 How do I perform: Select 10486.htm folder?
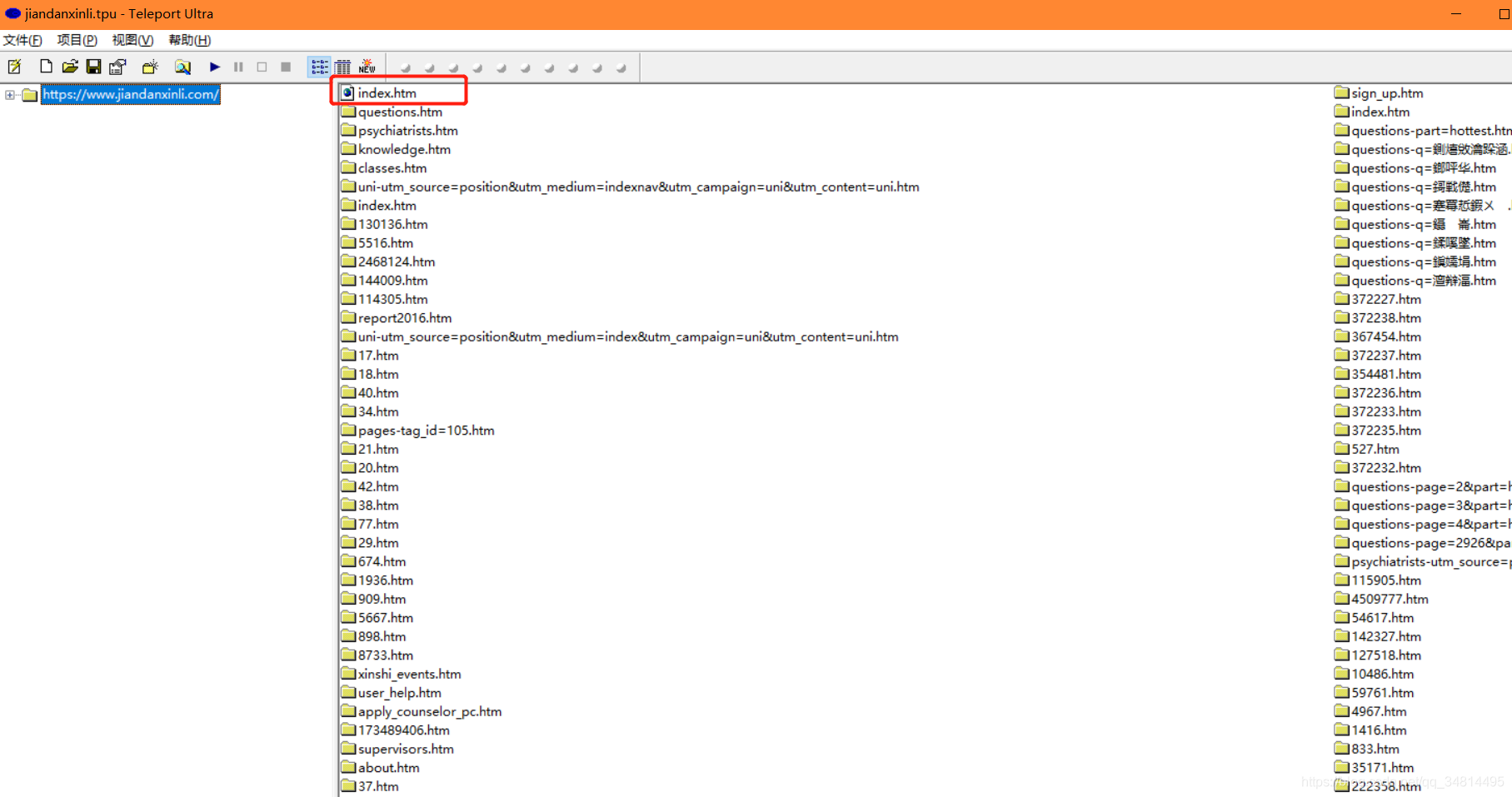coord(1383,674)
